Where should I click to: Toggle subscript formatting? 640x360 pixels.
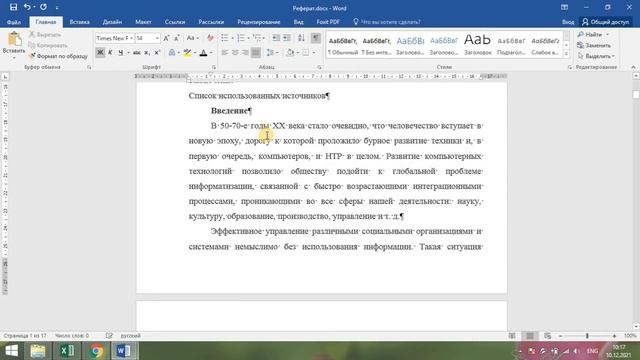pos(147,53)
